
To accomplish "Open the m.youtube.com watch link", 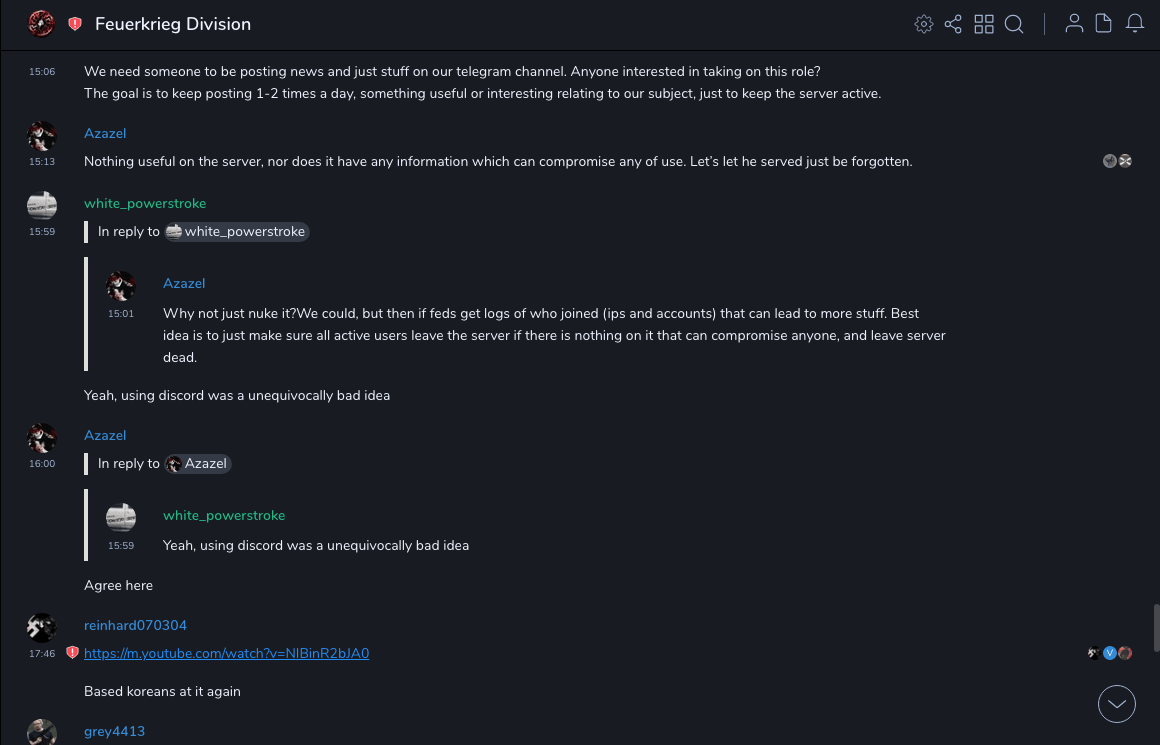I will tap(226, 653).
